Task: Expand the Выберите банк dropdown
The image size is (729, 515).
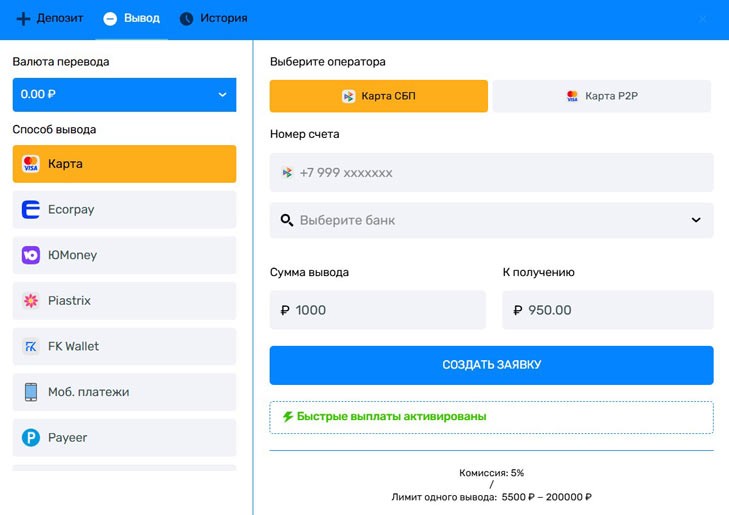Action: coord(491,220)
